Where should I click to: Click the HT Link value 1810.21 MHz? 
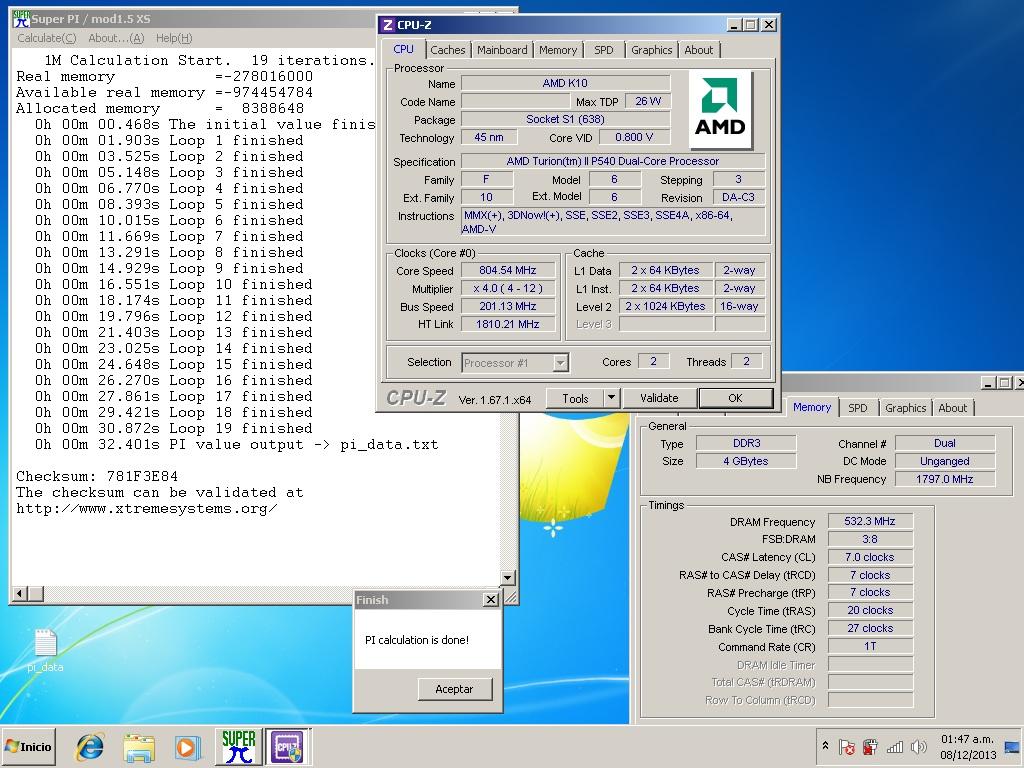(507, 324)
